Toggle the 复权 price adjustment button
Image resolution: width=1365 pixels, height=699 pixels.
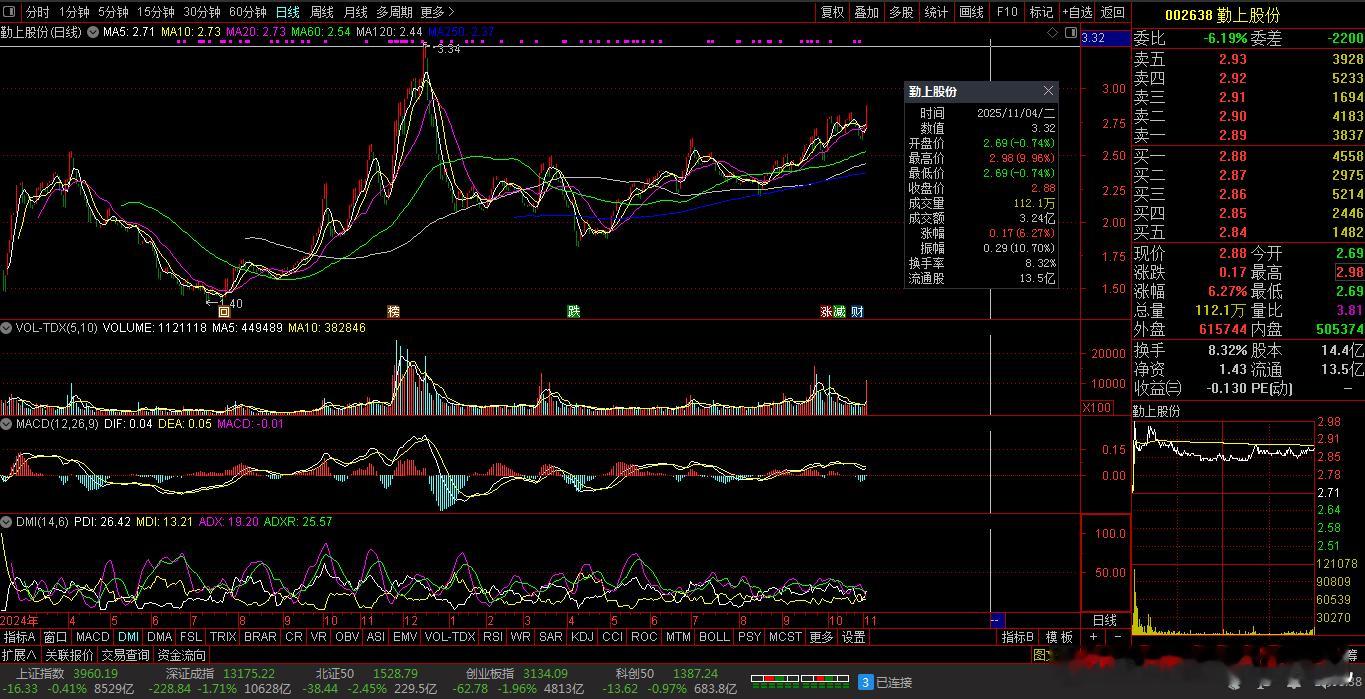[x=832, y=12]
